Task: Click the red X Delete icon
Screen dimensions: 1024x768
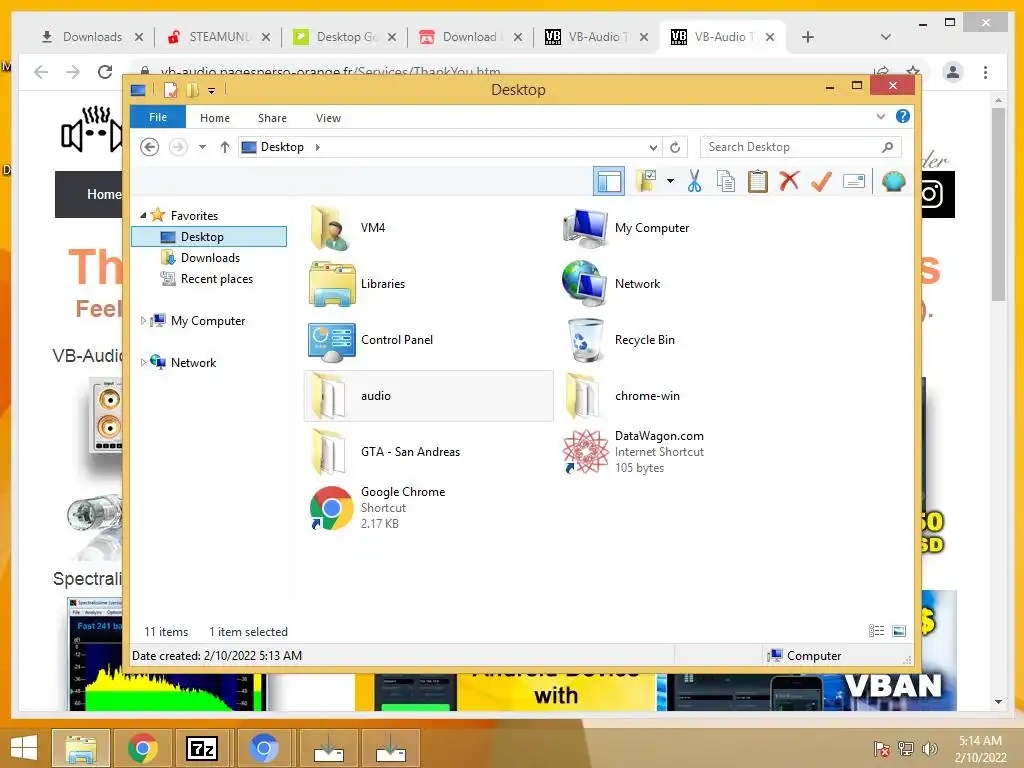Action: pyautogui.click(x=789, y=181)
